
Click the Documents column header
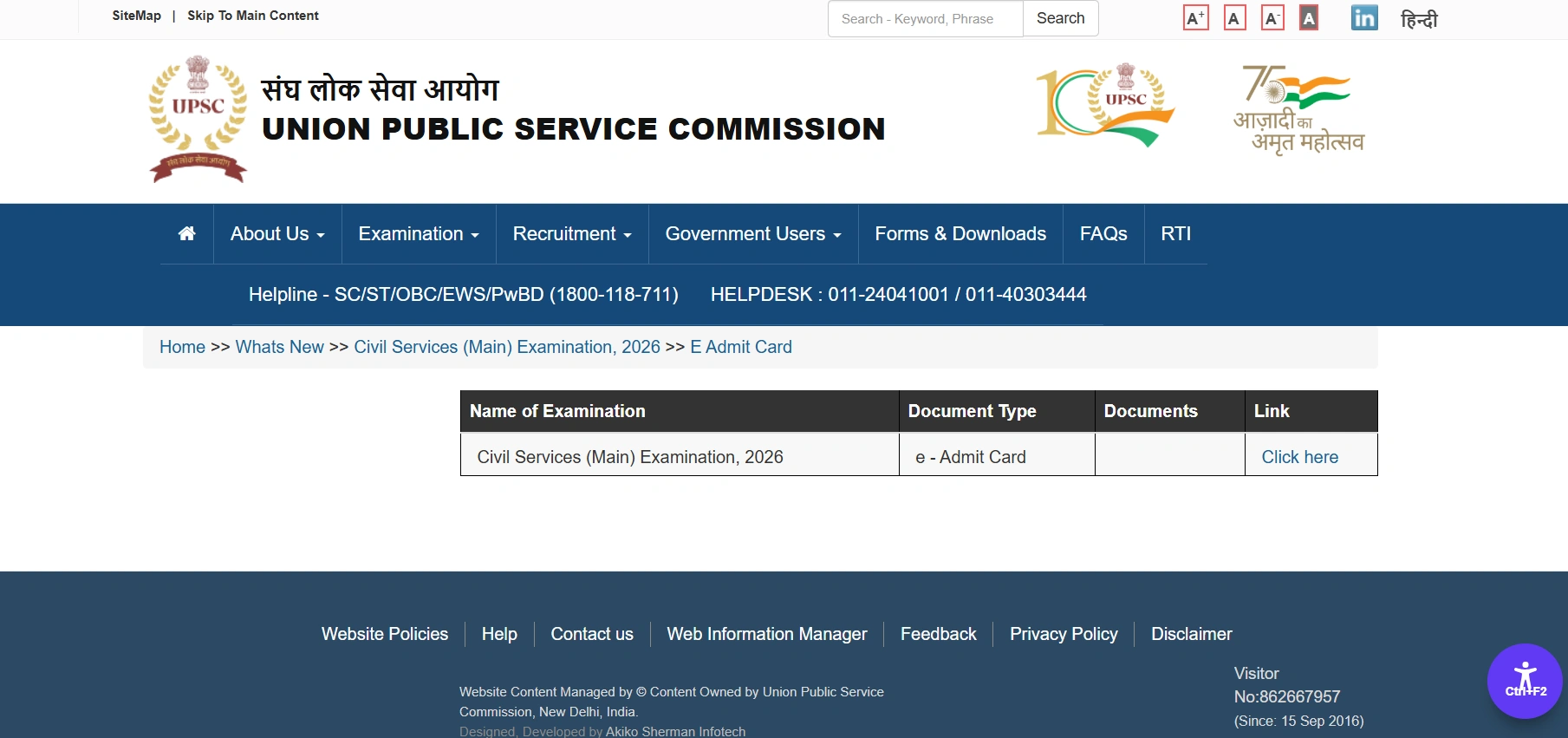[x=1170, y=411]
